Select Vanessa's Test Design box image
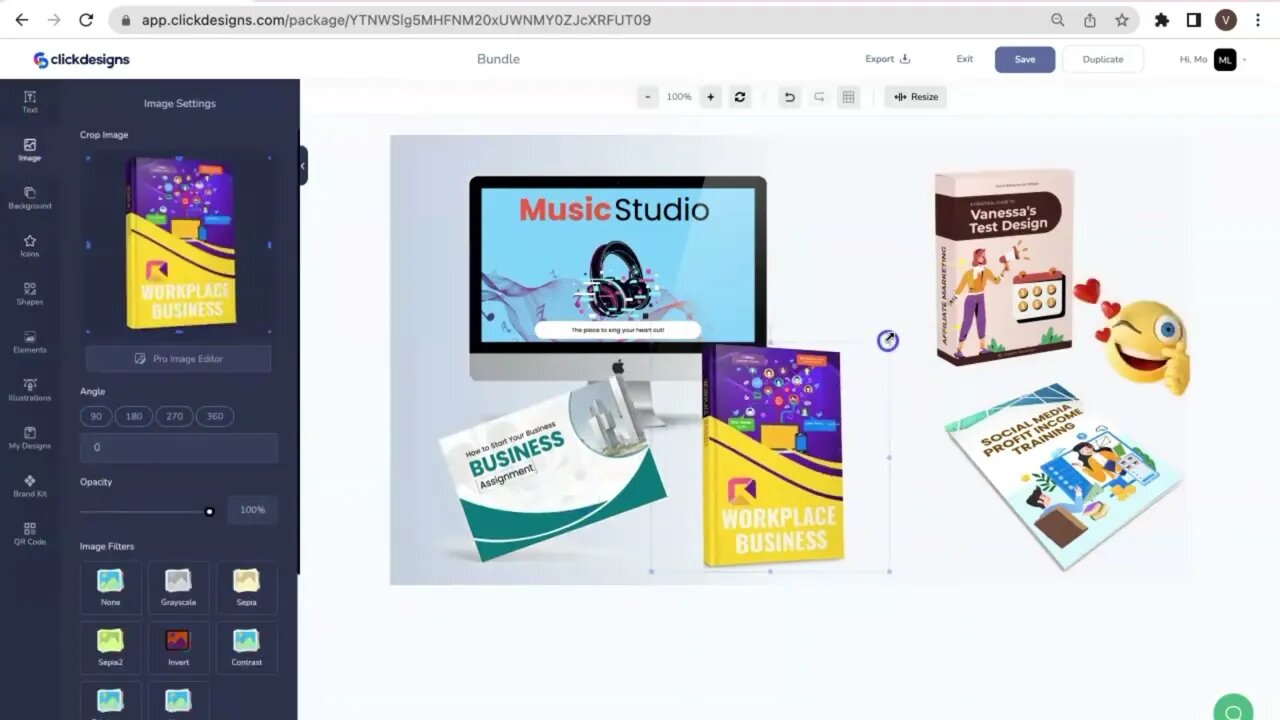This screenshot has height=720, width=1280. (x=1004, y=266)
